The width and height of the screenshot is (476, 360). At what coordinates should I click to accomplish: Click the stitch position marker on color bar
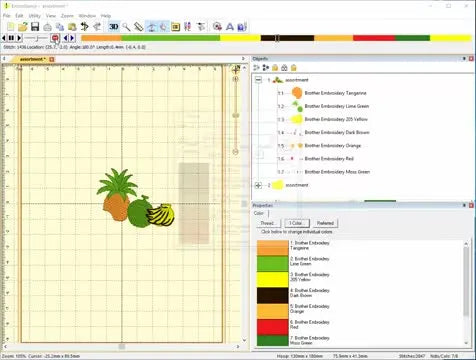click(x=277, y=38)
